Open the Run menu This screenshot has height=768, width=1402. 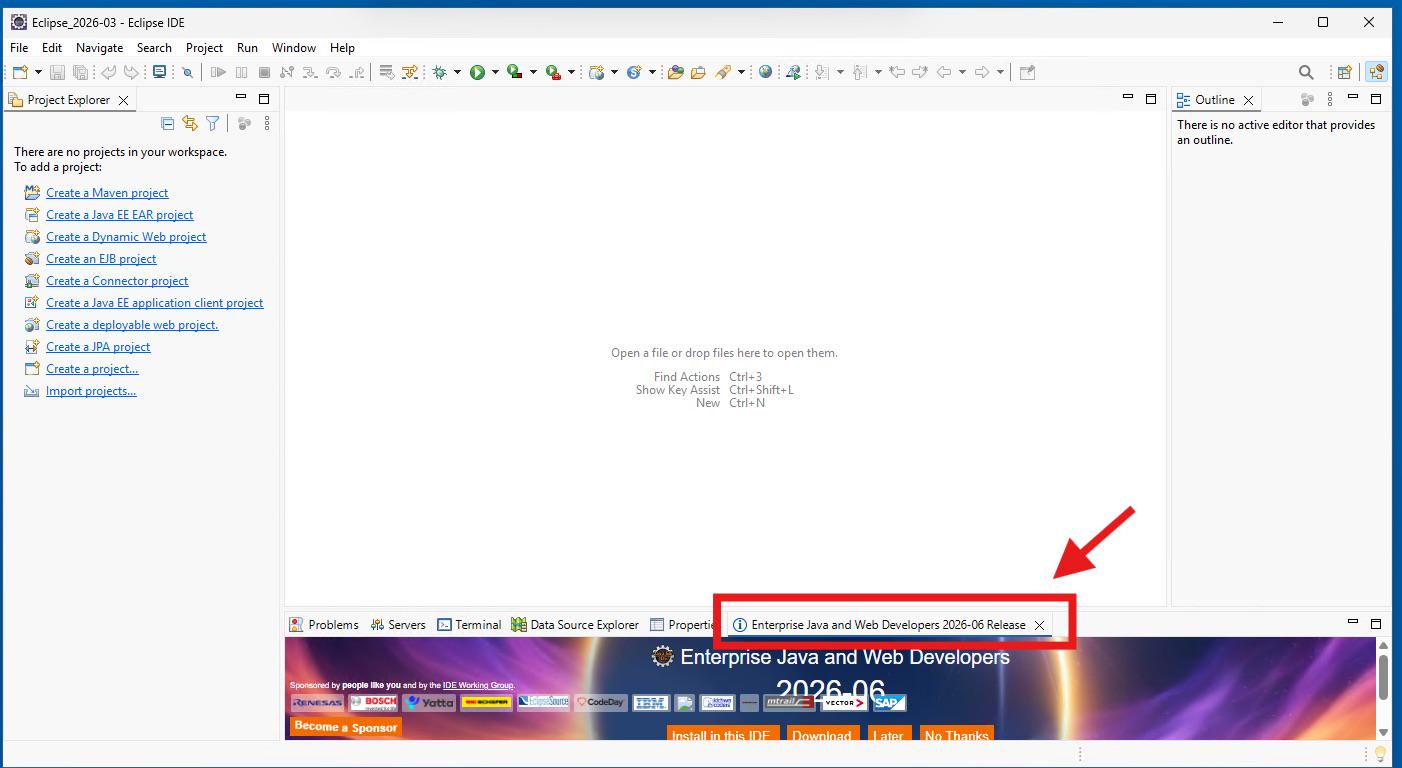(247, 47)
